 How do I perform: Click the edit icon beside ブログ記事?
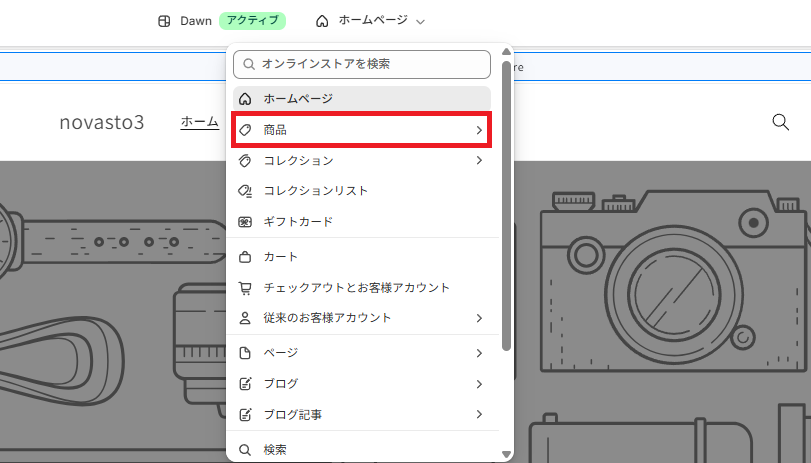click(x=245, y=414)
